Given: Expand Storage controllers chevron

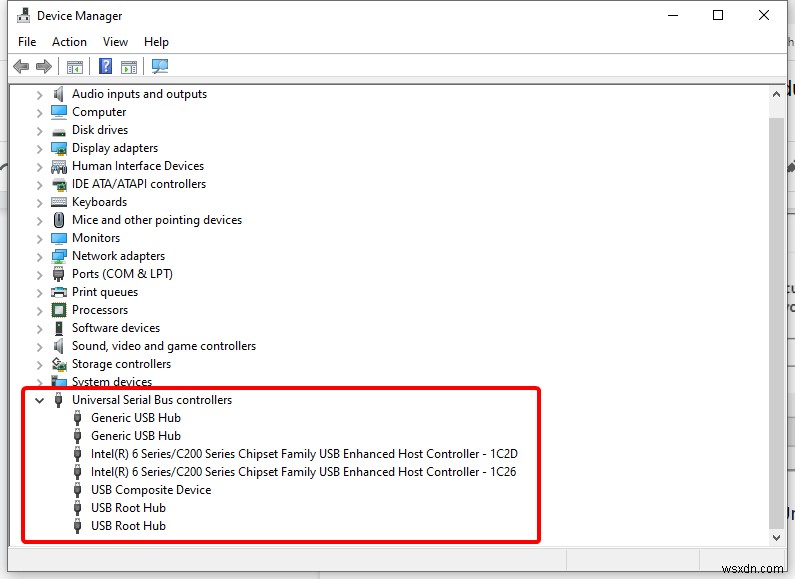Looking at the screenshot, I should tap(40, 365).
